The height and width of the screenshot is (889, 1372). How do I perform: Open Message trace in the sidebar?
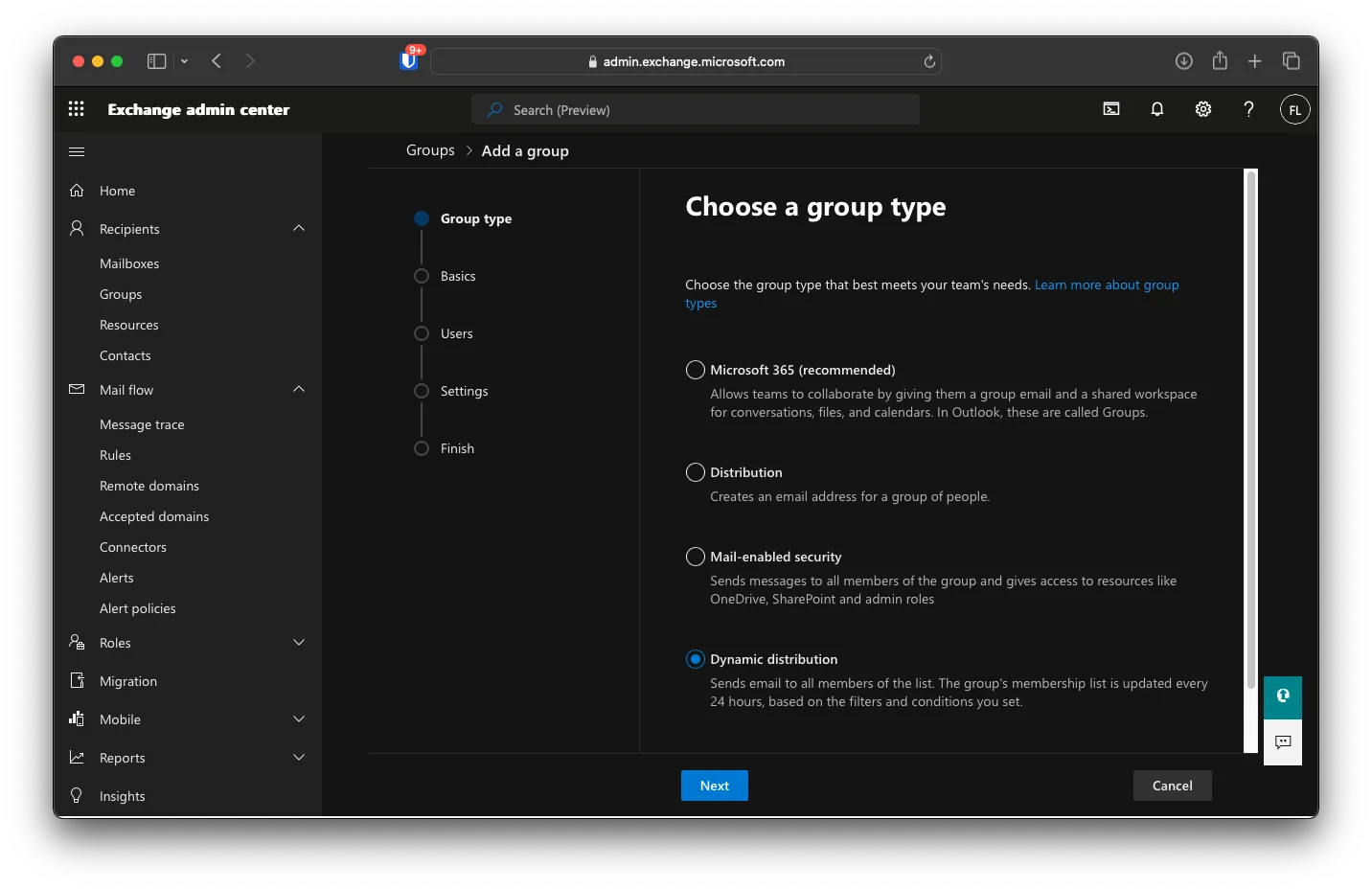(x=142, y=424)
